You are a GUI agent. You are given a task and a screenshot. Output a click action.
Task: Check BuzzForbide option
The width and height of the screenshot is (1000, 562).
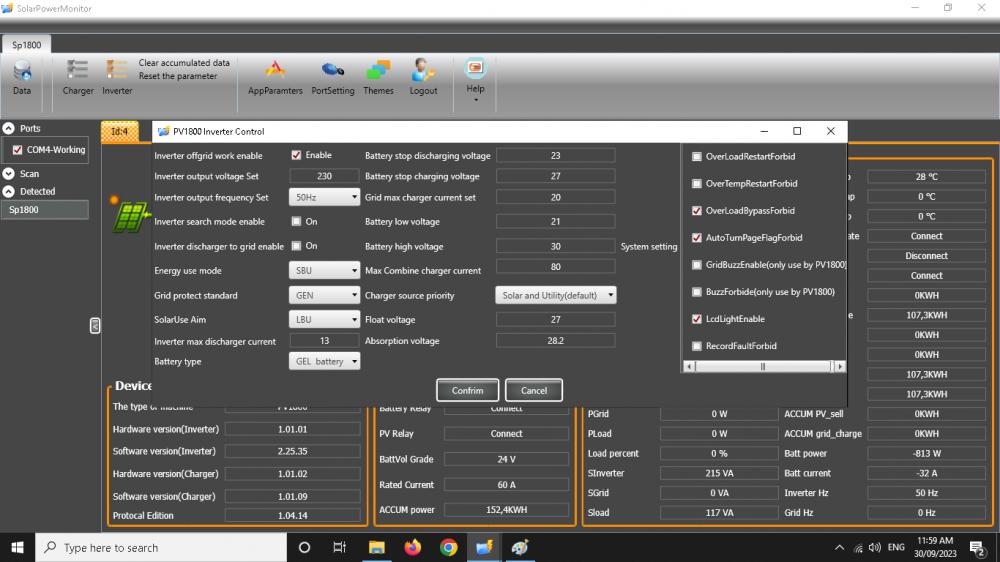(696, 292)
